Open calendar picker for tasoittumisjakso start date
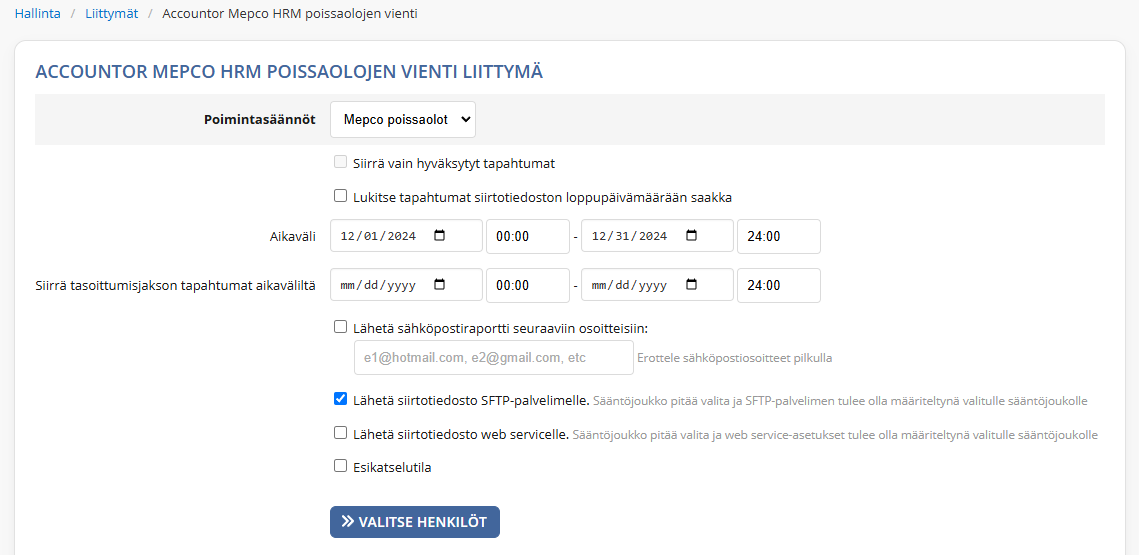 click(x=439, y=285)
